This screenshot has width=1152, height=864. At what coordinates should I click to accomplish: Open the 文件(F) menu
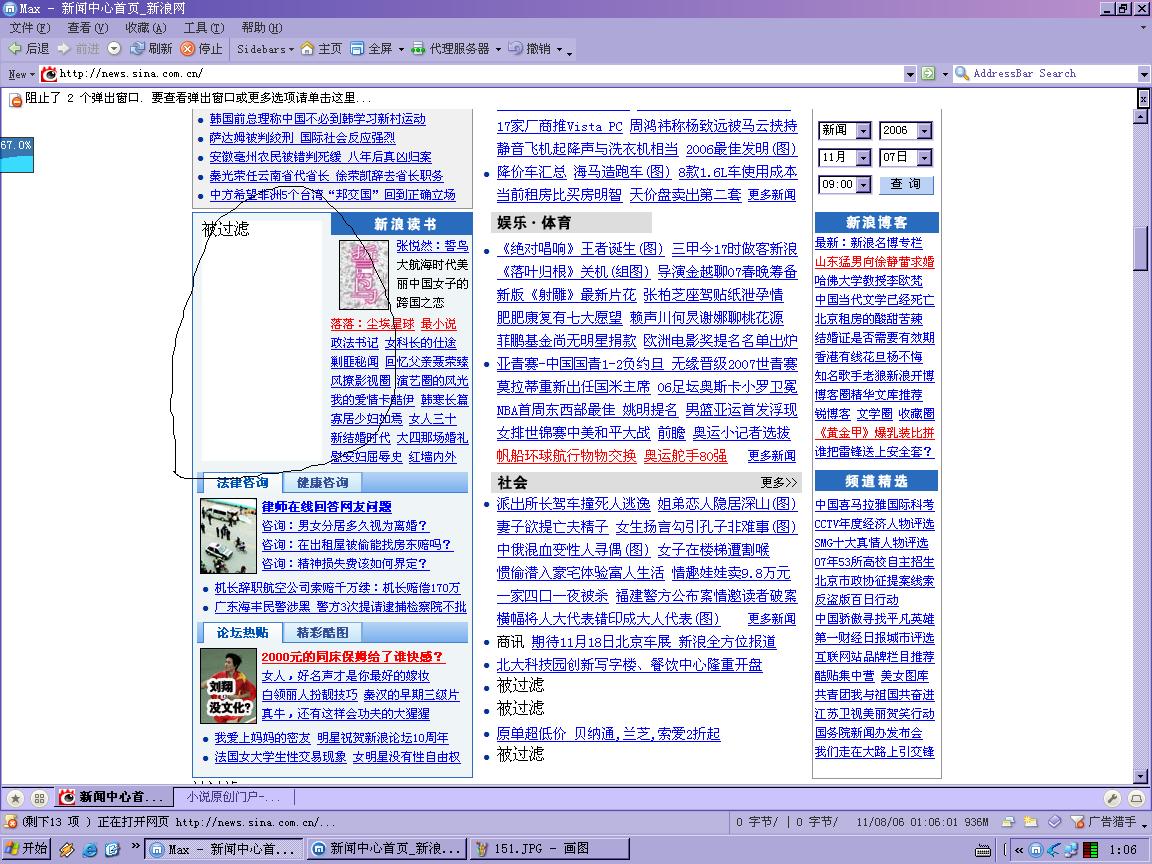(x=29, y=28)
